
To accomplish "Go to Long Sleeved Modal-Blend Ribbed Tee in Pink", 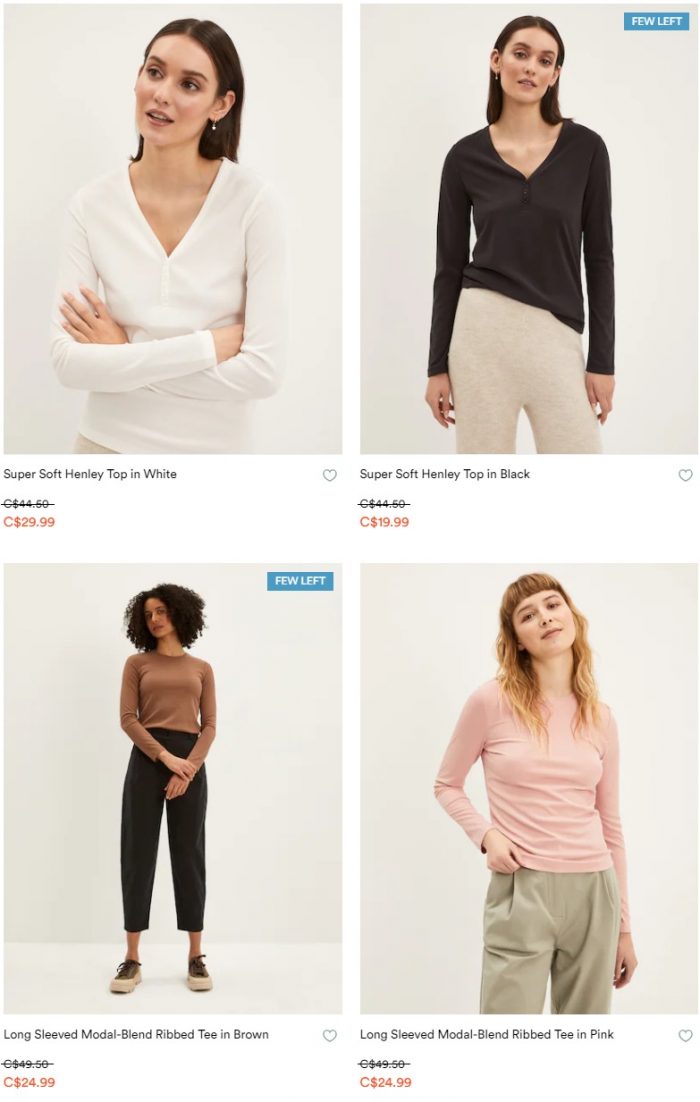I will click(x=487, y=1034).
